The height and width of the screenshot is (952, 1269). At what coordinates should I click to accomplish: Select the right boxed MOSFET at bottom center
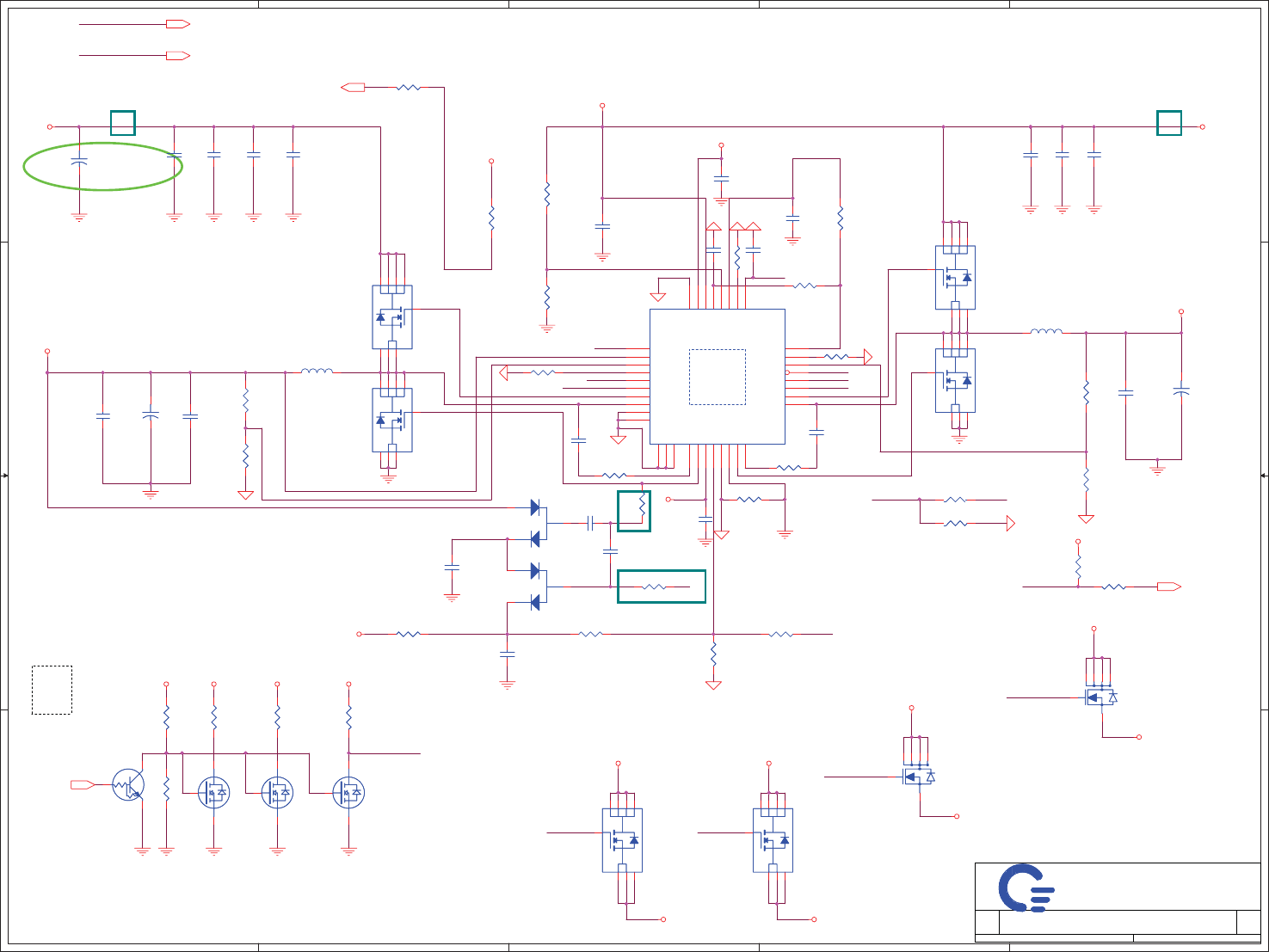click(773, 840)
